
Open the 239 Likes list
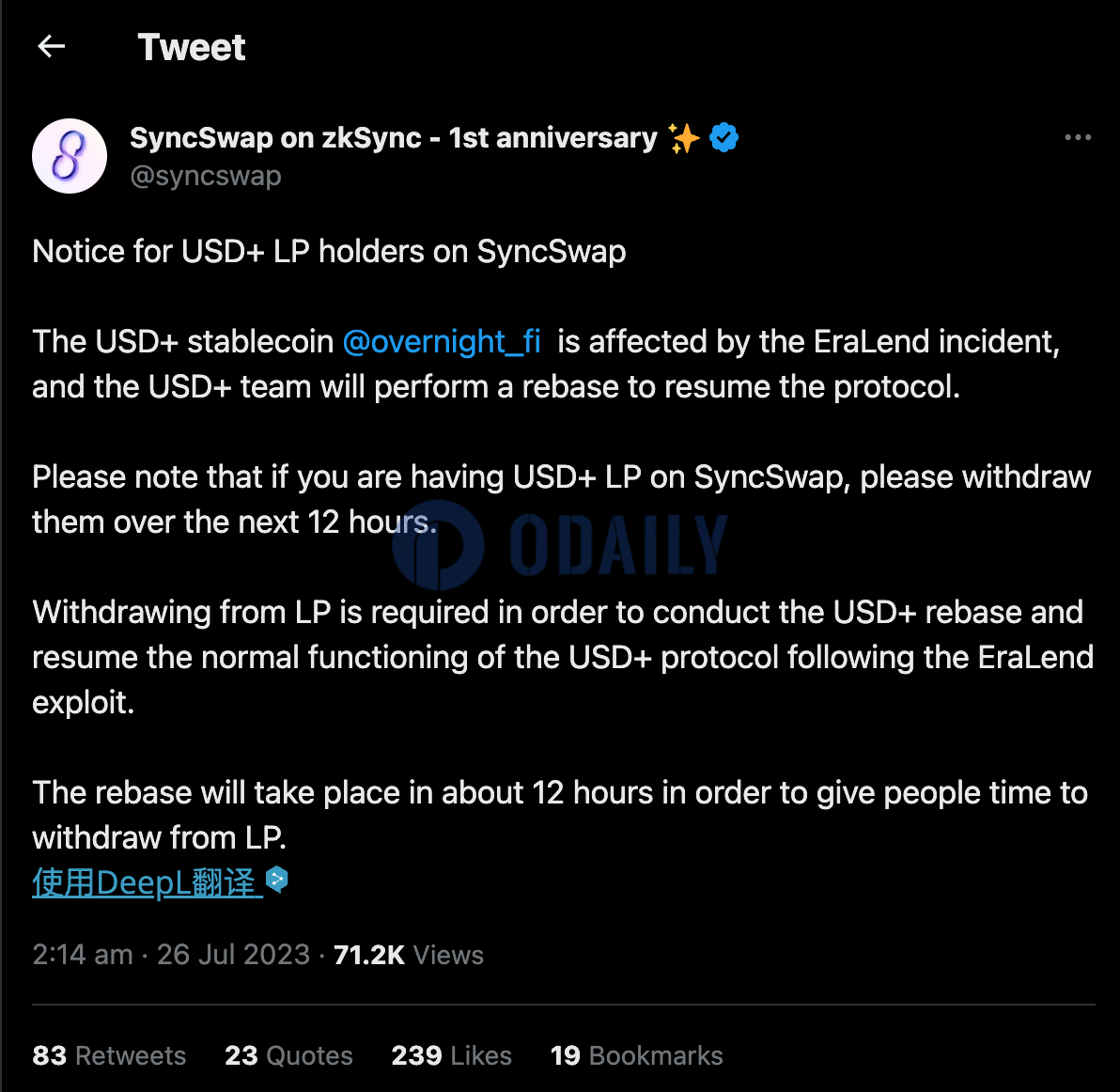click(451, 1055)
